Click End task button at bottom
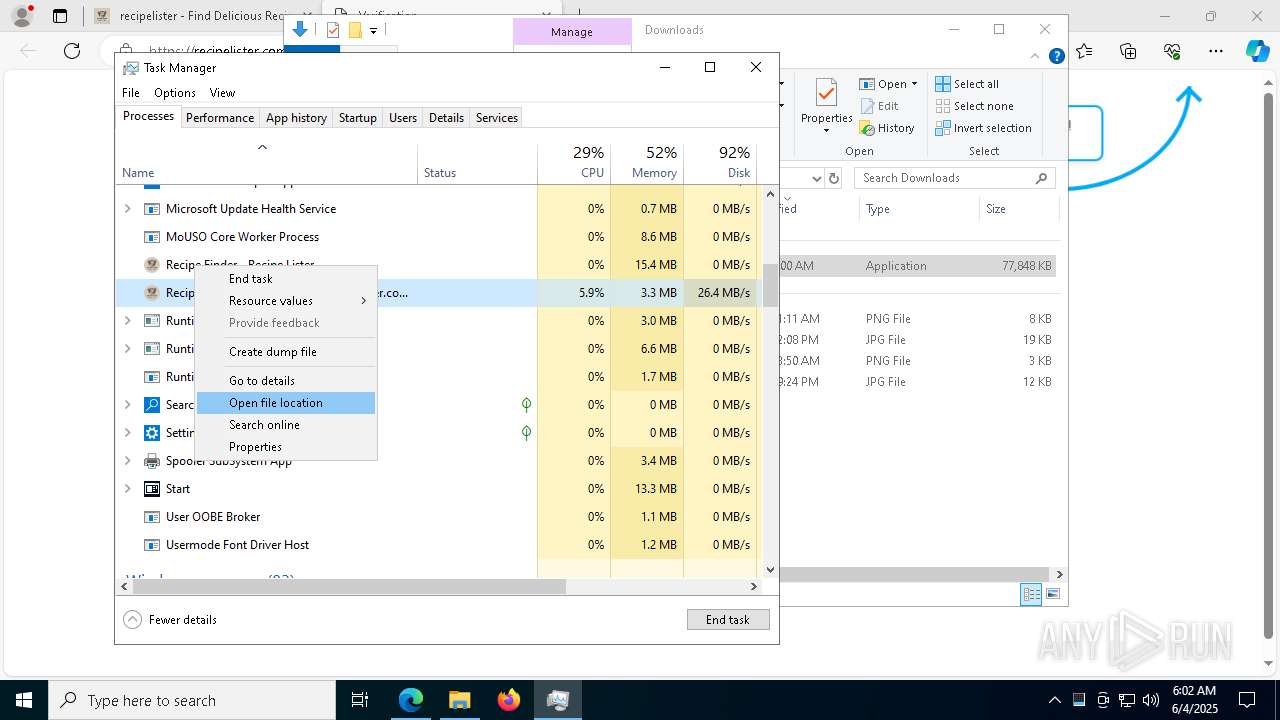This screenshot has width=1280, height=720. 728,619
